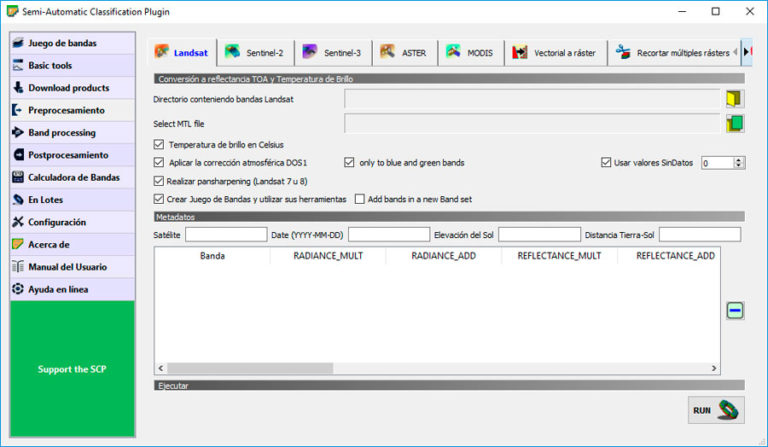Click the MODIS tab icon
768x447 pixels.
point(453,51)
